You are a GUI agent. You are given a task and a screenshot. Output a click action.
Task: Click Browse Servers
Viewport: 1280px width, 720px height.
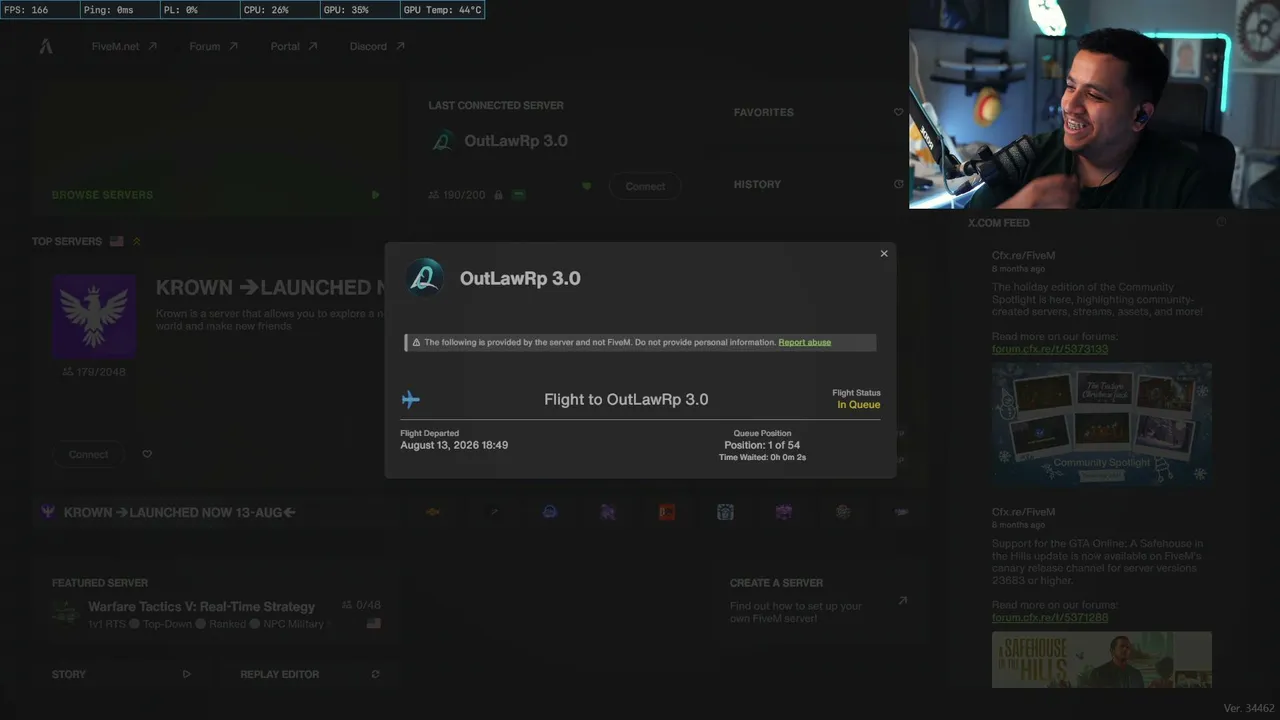pos(102,195)
